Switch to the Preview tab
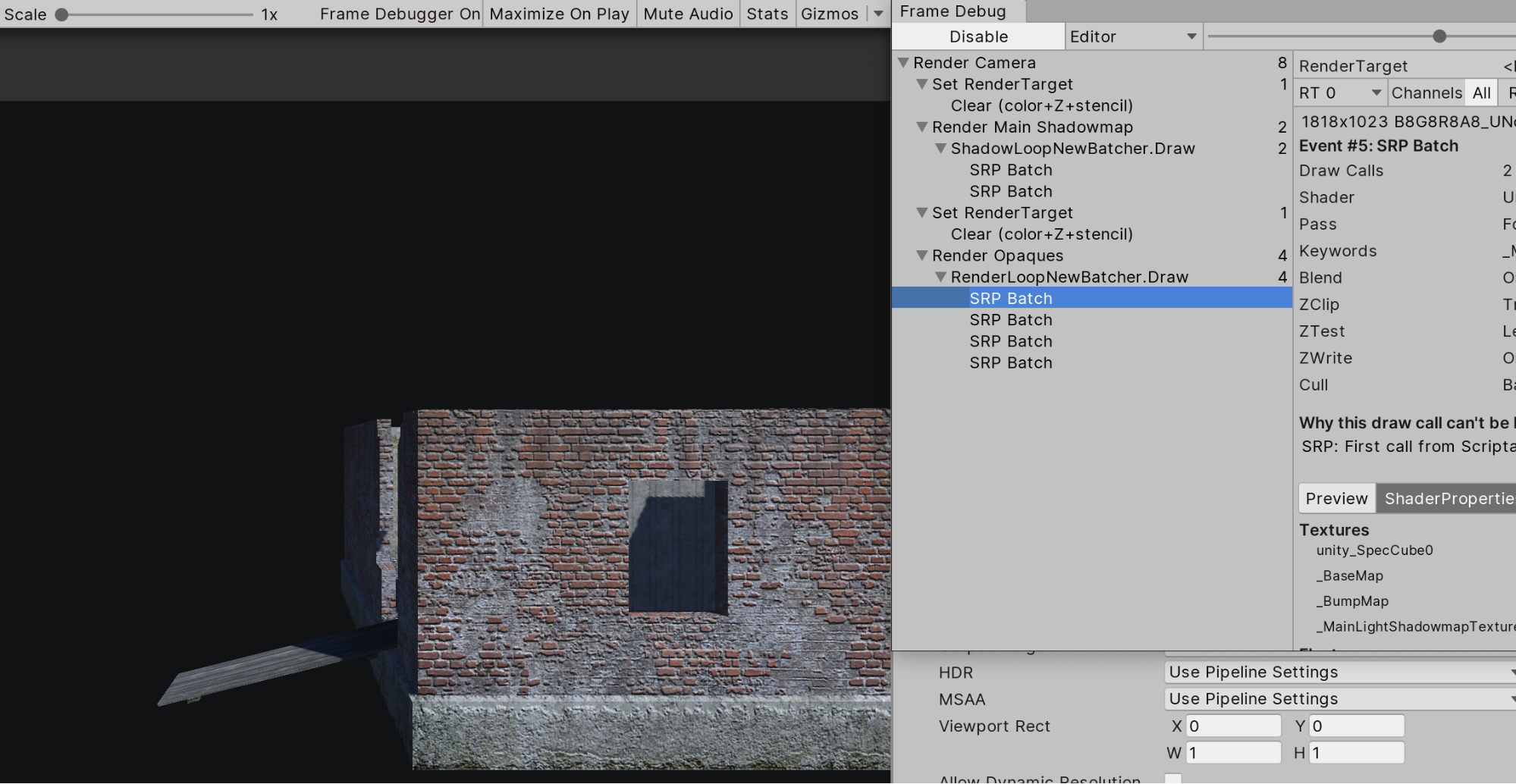This screenshot has height=784, width=1516. click(x=1336, y=498)
